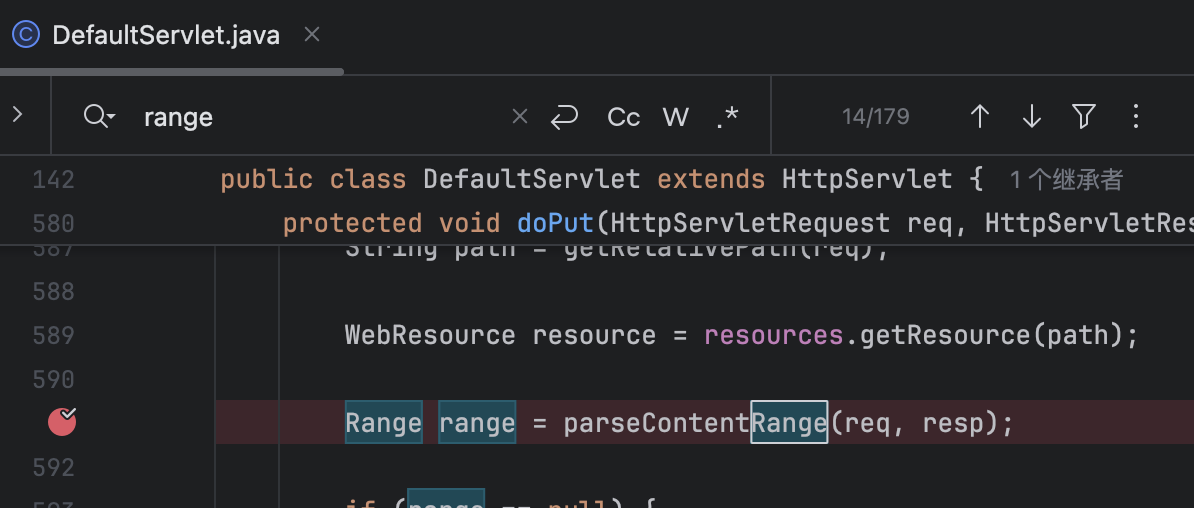The height and width of the screenshot is (508, 1194).
Task: Click the parseContentRange method call
Action: [x=695, y=423]
